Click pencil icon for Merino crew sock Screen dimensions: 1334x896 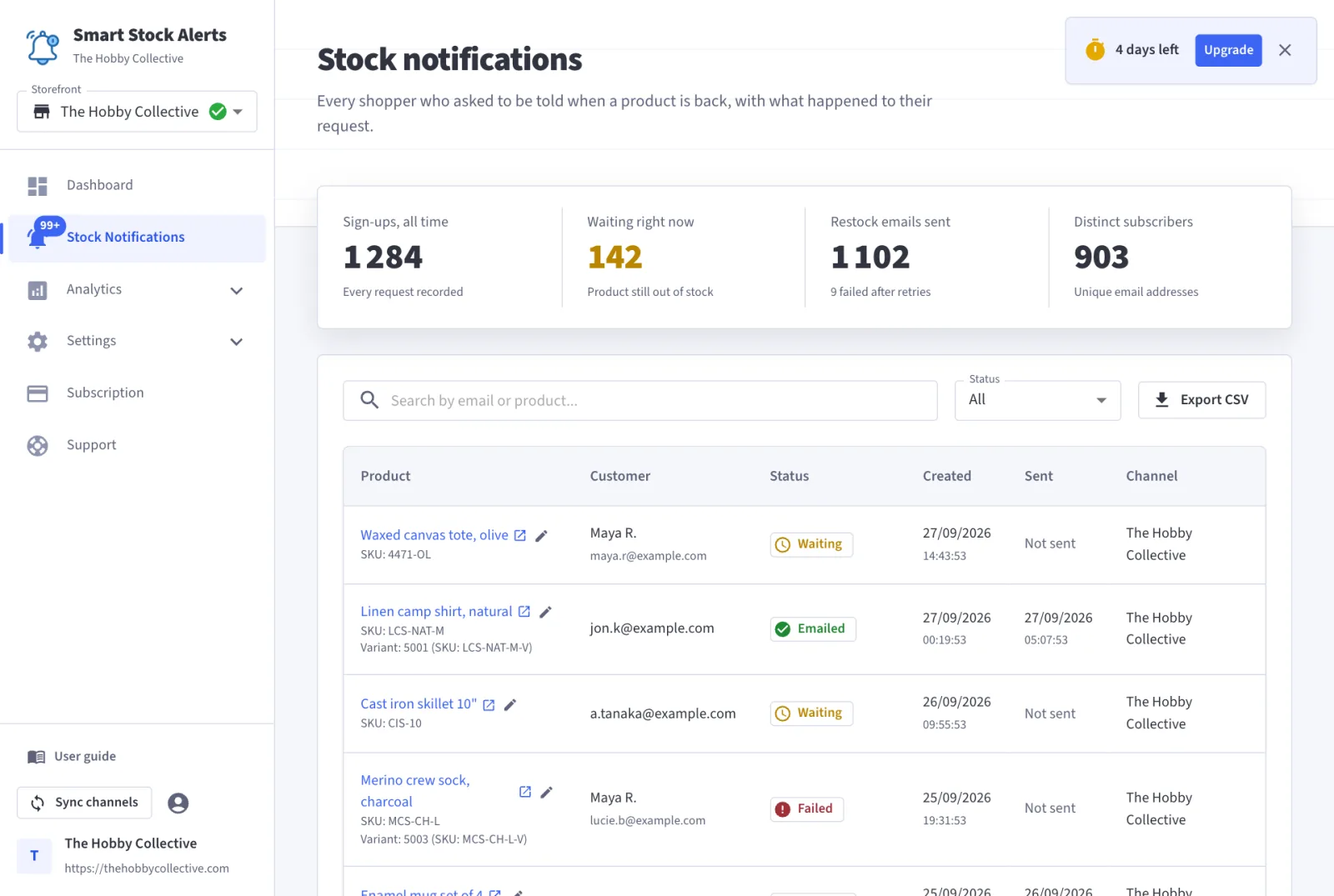546,792
